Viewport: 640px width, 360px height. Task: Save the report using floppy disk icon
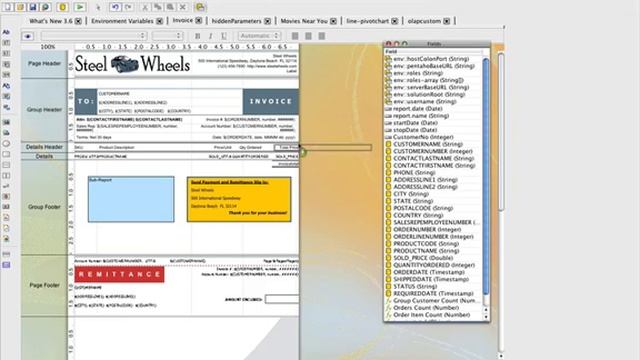pyautogui.click(x=33, y=7)
